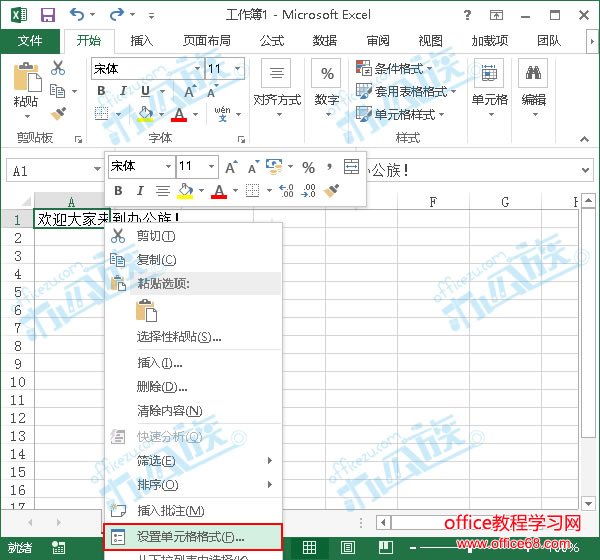This screenshot has height=560, width=600.
Task: Choose 设置单元格格式(F)... from context menu
Action: tap(193, 537)
